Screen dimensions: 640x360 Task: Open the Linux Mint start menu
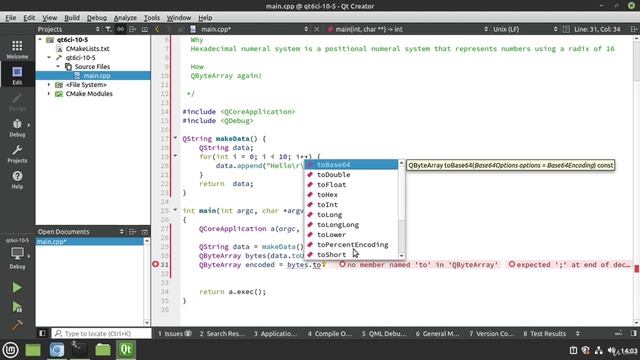click(10, 350)
